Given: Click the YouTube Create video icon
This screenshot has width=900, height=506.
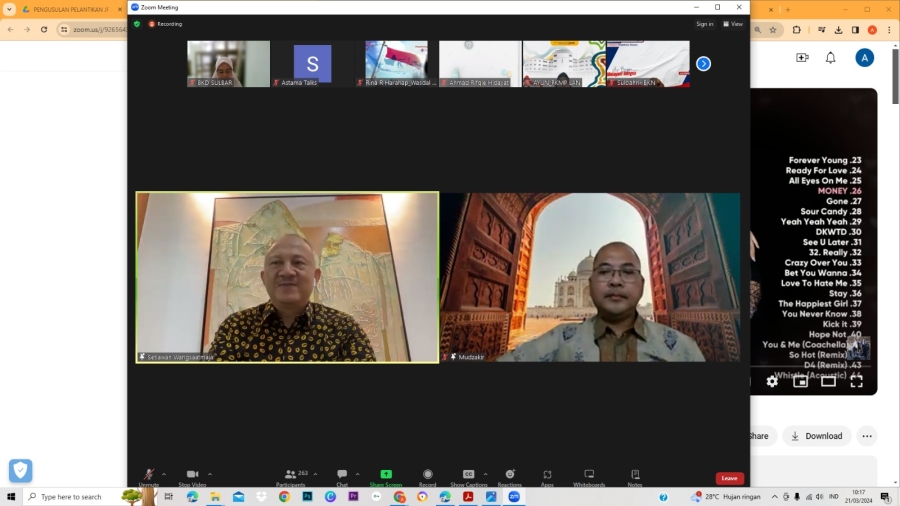Looking at the screenshot, I should point(802,57).
